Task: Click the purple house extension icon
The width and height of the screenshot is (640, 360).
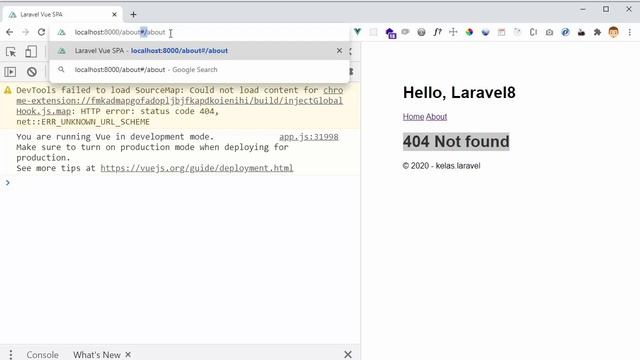Action: click(x=391, y=33)
